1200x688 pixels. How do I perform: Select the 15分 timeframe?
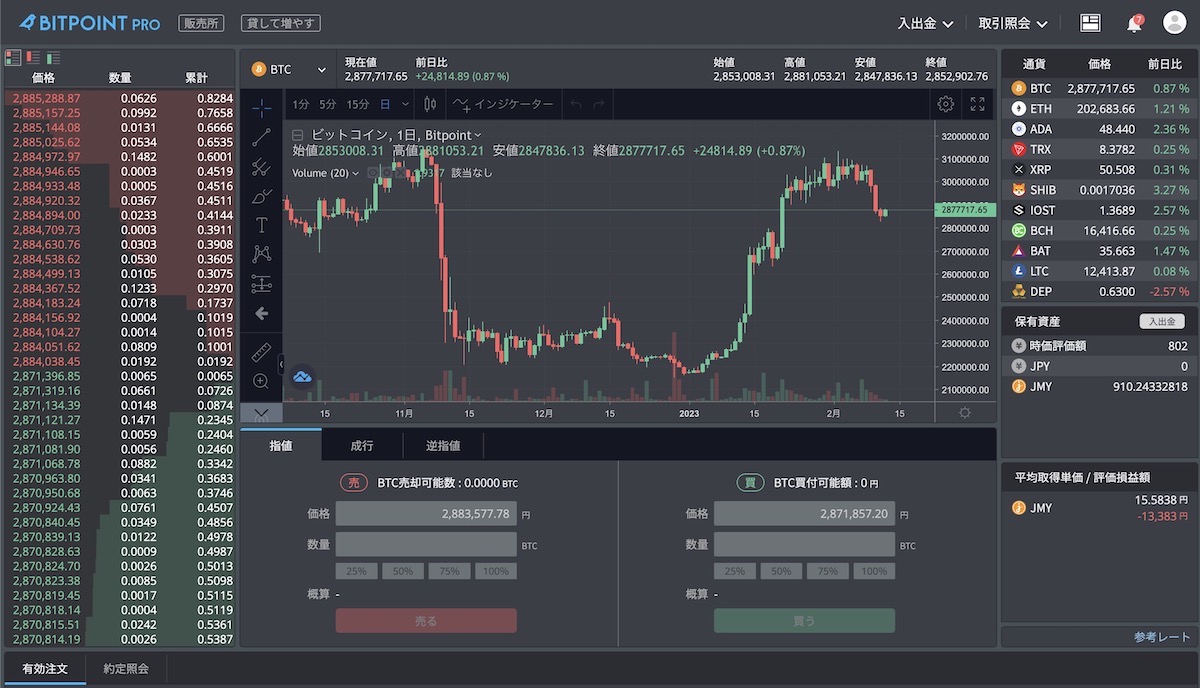358,104
